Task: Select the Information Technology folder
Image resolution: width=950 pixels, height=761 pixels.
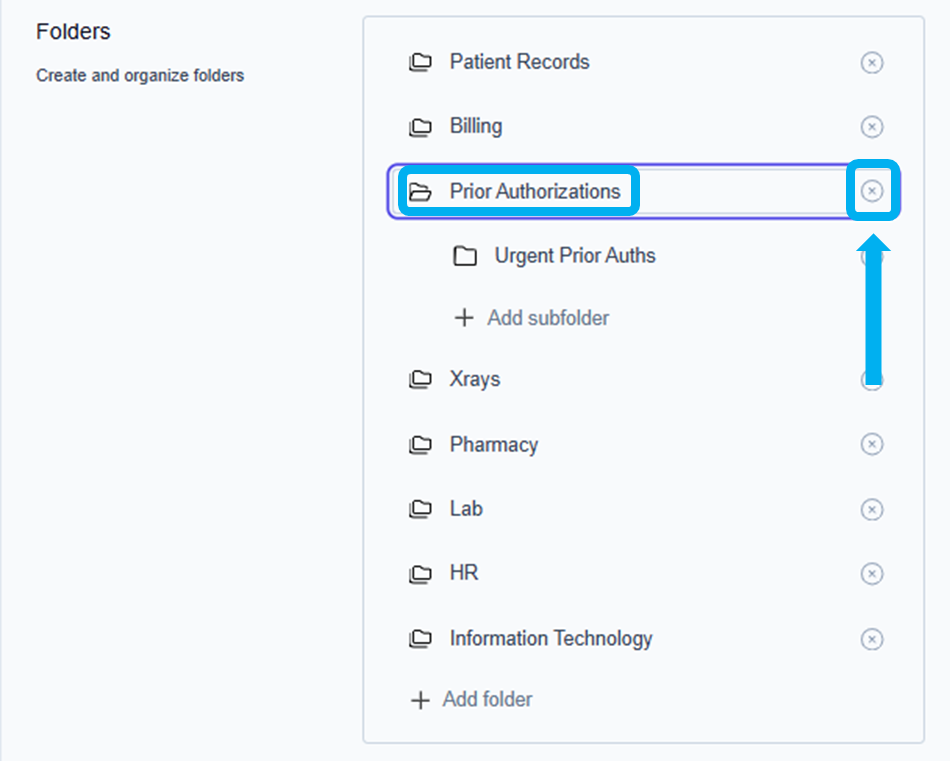Action: pos(550,638)
